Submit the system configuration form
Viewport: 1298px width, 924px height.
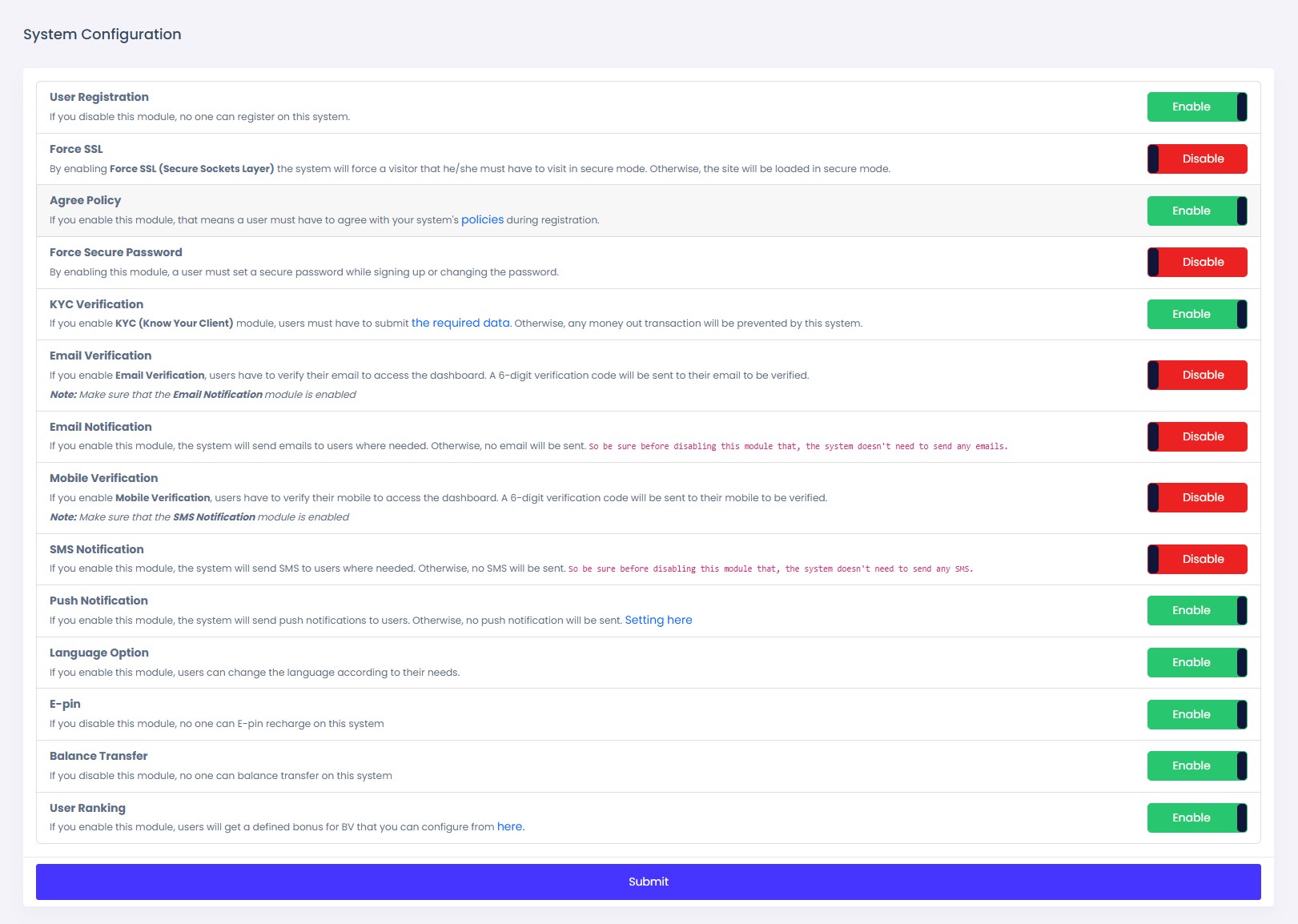649,882
